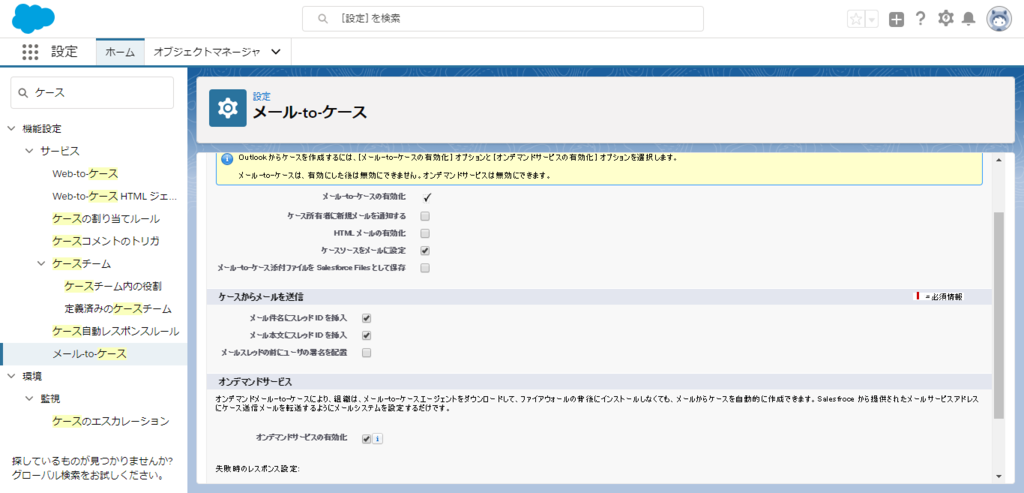The image size is (1024, 493).
Task: Open the favorites list dropdown arrow
Action: point(872,19)
